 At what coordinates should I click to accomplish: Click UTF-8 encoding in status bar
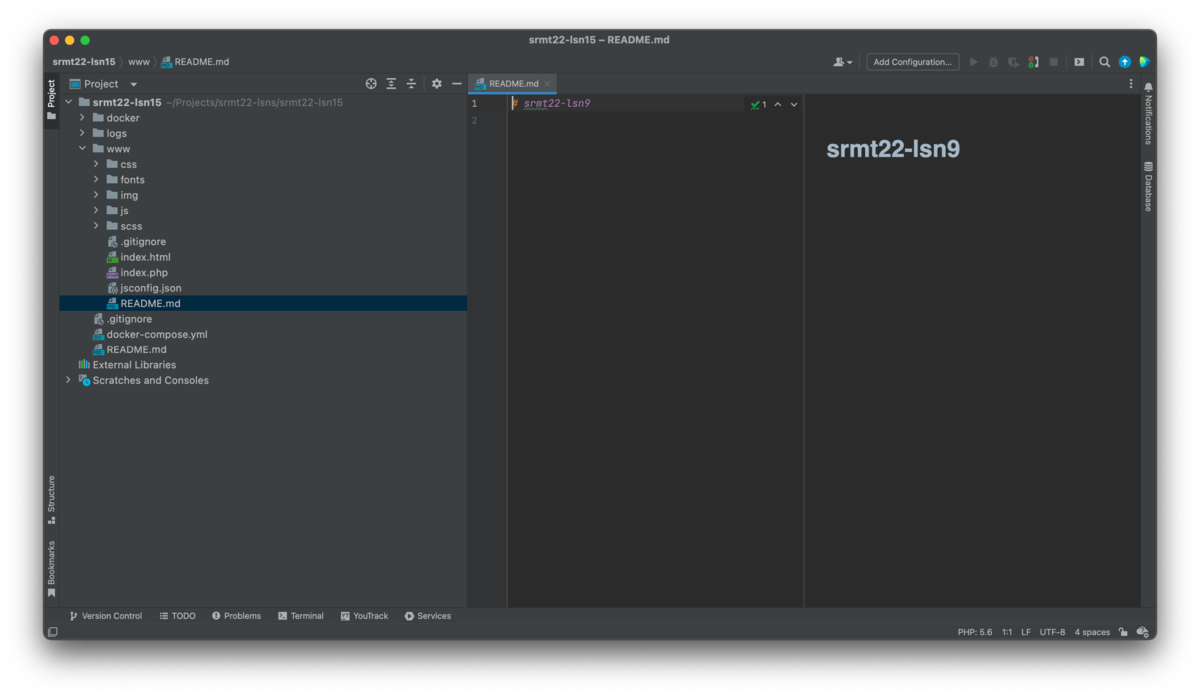click(x=1052, y=632)
